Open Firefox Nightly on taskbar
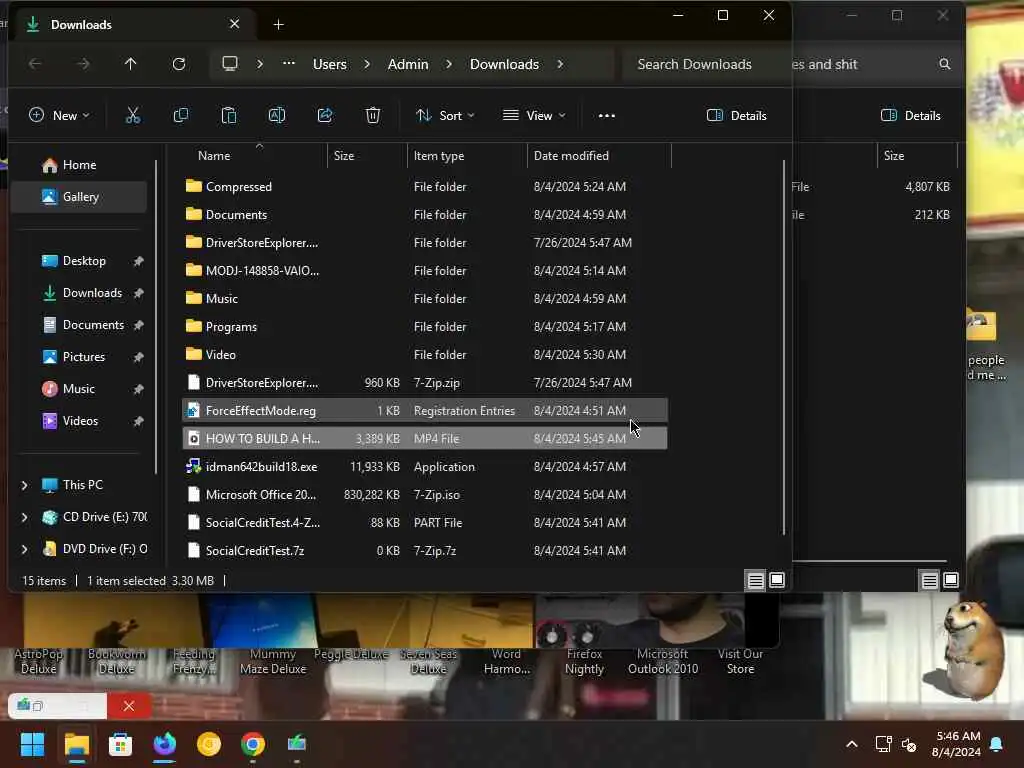Image resolution: width=1024 pixels, height=768 pixels. [165, 744]
